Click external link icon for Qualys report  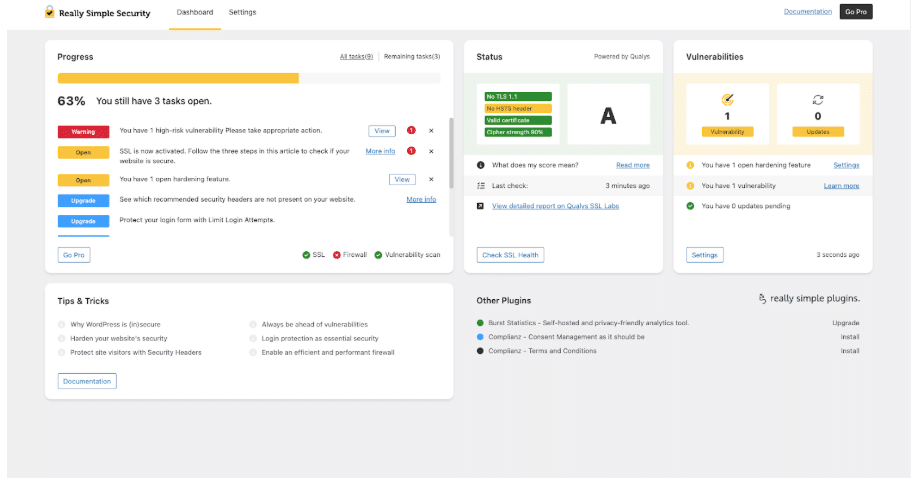(x=480, y=206)
